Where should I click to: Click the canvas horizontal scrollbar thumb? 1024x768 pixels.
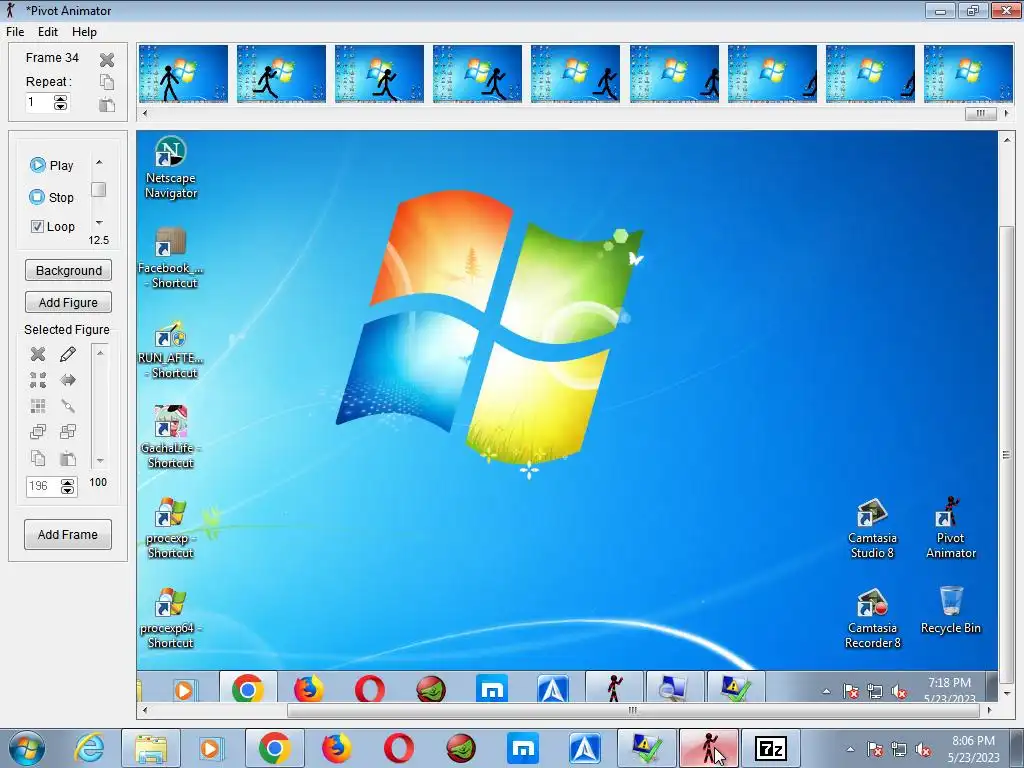coord(632,710)
